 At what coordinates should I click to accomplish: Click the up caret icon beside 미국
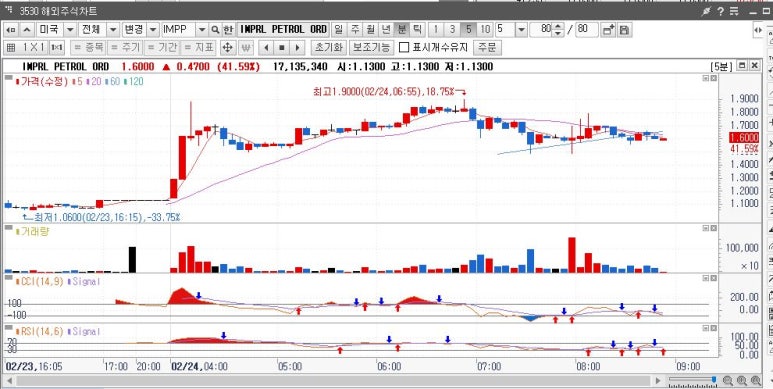[x=27, y=30]
